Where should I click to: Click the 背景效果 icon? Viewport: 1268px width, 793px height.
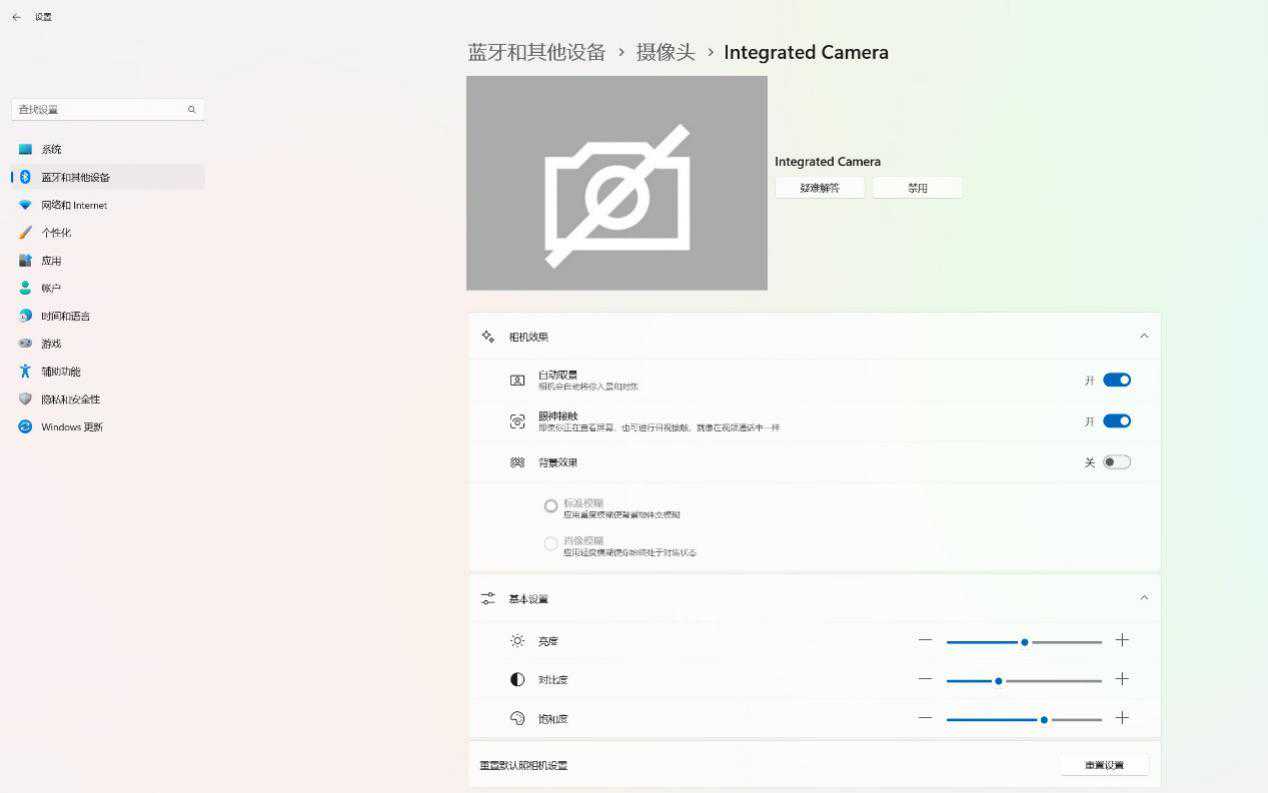pyautogui.click(x=517, y=462)
